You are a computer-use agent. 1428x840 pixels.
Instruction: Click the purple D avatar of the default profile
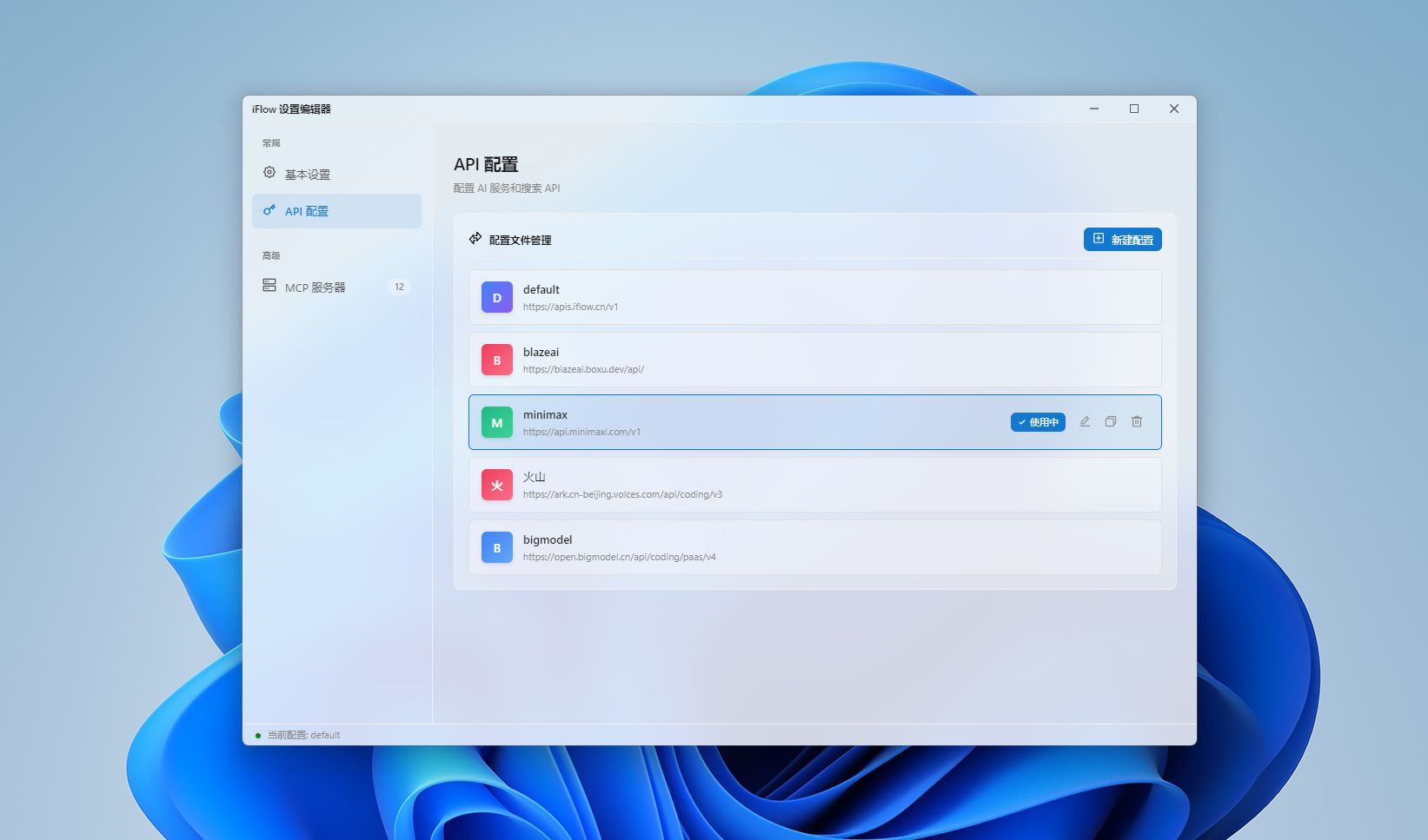pos(496,297)
